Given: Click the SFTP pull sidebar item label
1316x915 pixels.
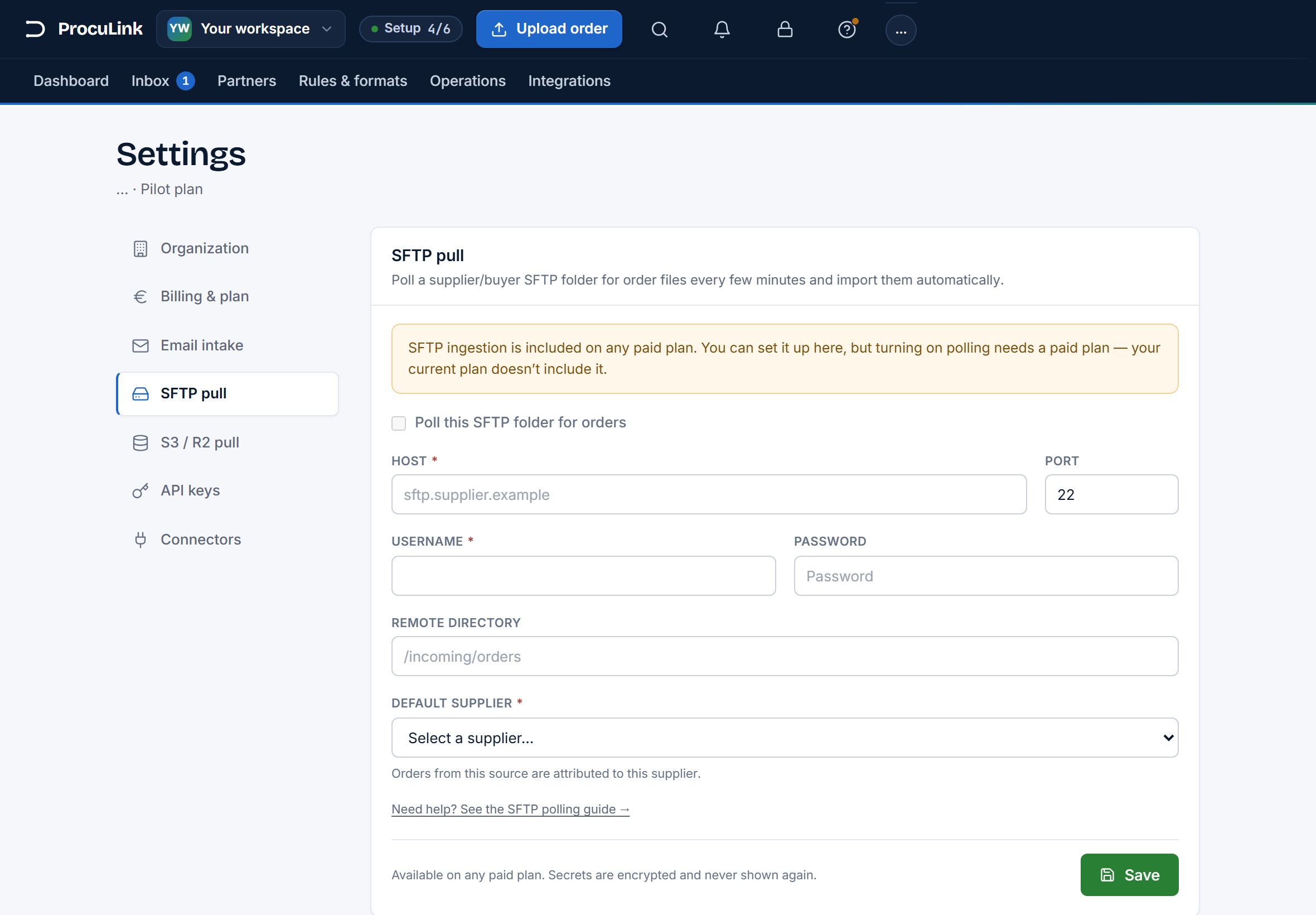Looking at the screenshot, I should (x=193, y=394).
